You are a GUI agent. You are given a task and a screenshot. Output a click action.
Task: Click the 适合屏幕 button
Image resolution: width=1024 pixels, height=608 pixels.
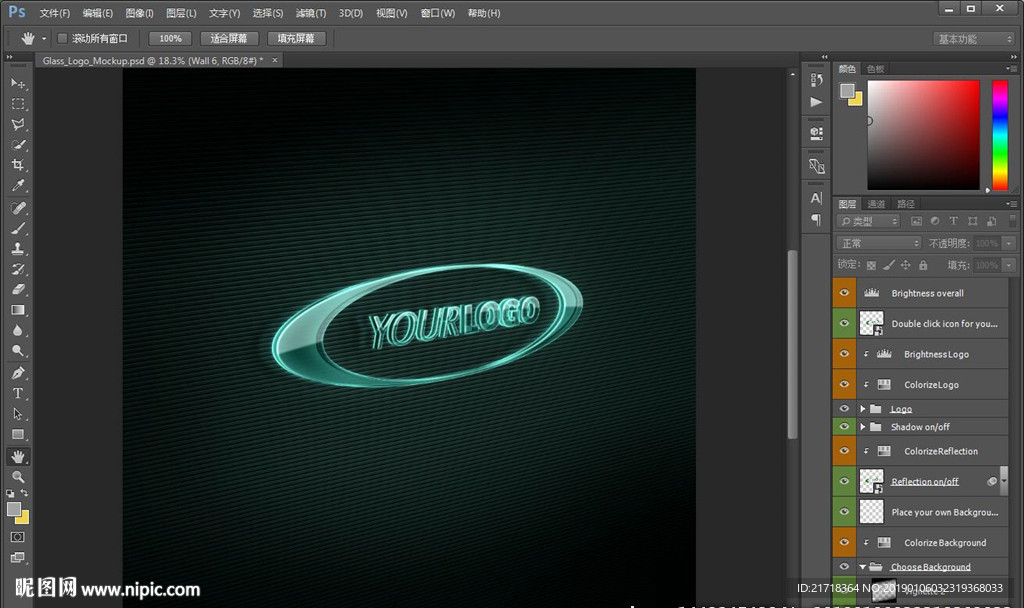229,38
